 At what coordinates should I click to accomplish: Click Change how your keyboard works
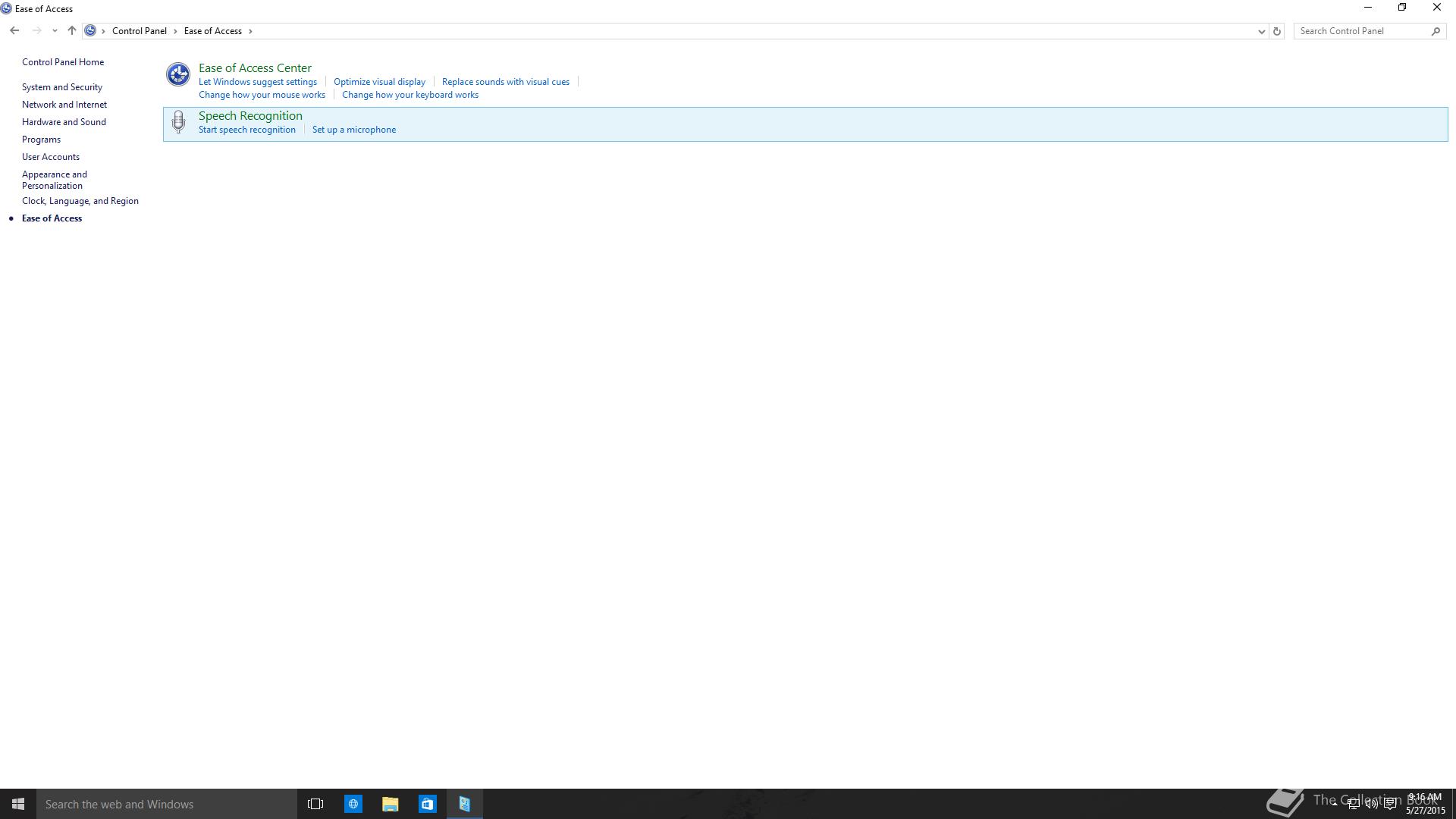point(410,95)
